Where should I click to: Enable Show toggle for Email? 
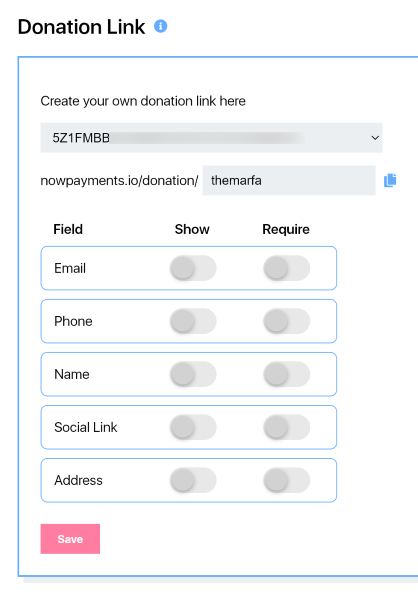click(x=193, y=268)
